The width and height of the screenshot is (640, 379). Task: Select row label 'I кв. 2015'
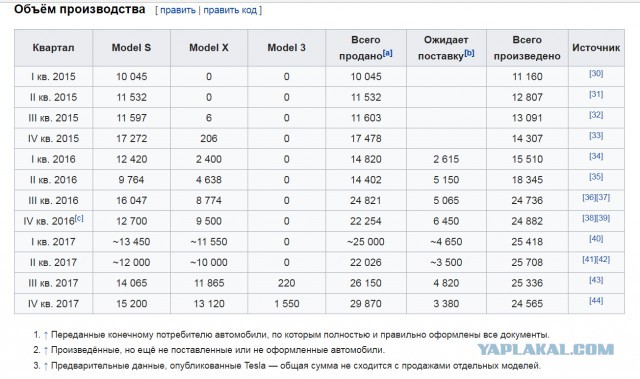point(53,77)
